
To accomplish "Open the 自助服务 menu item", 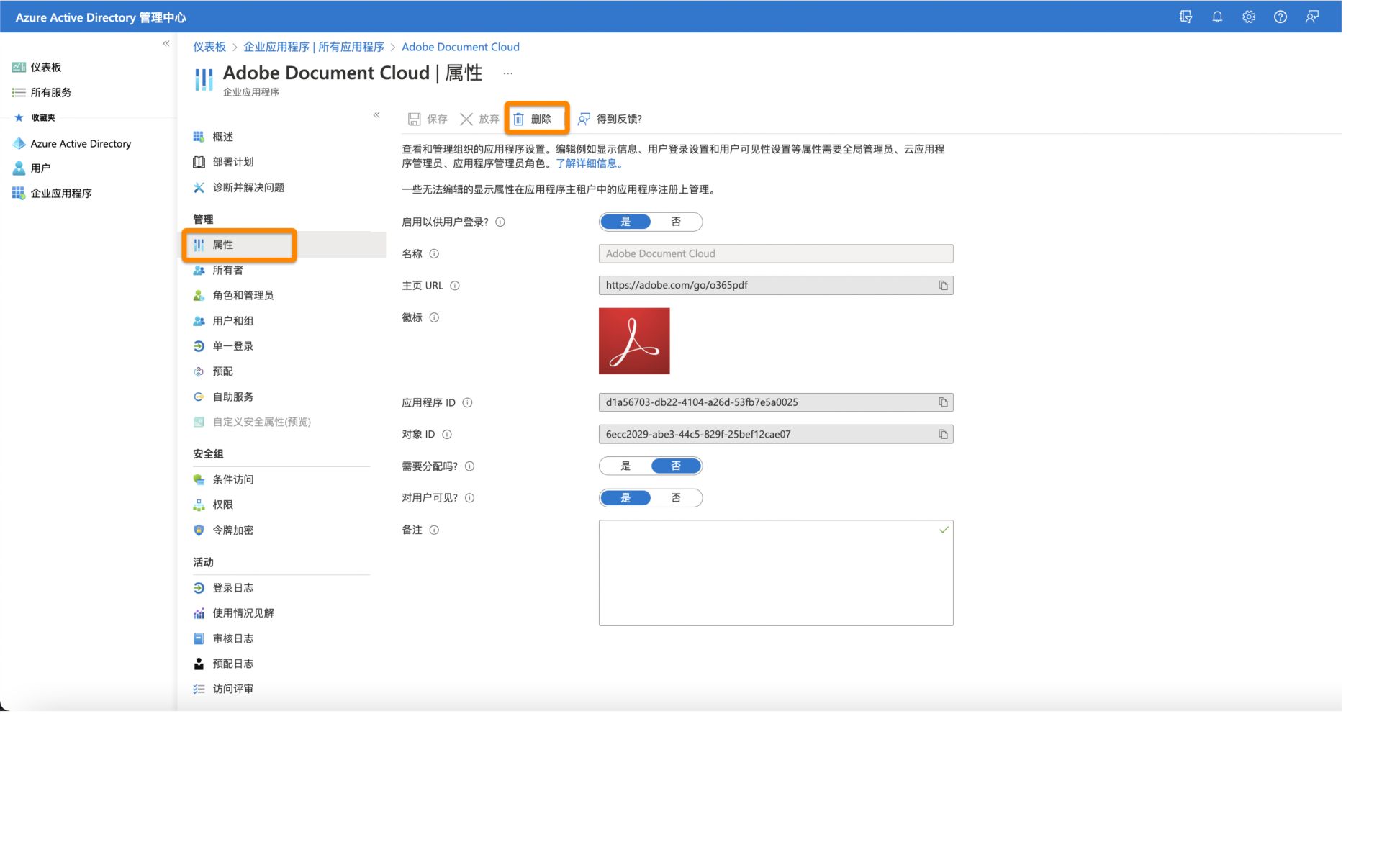I will [233, 397].
